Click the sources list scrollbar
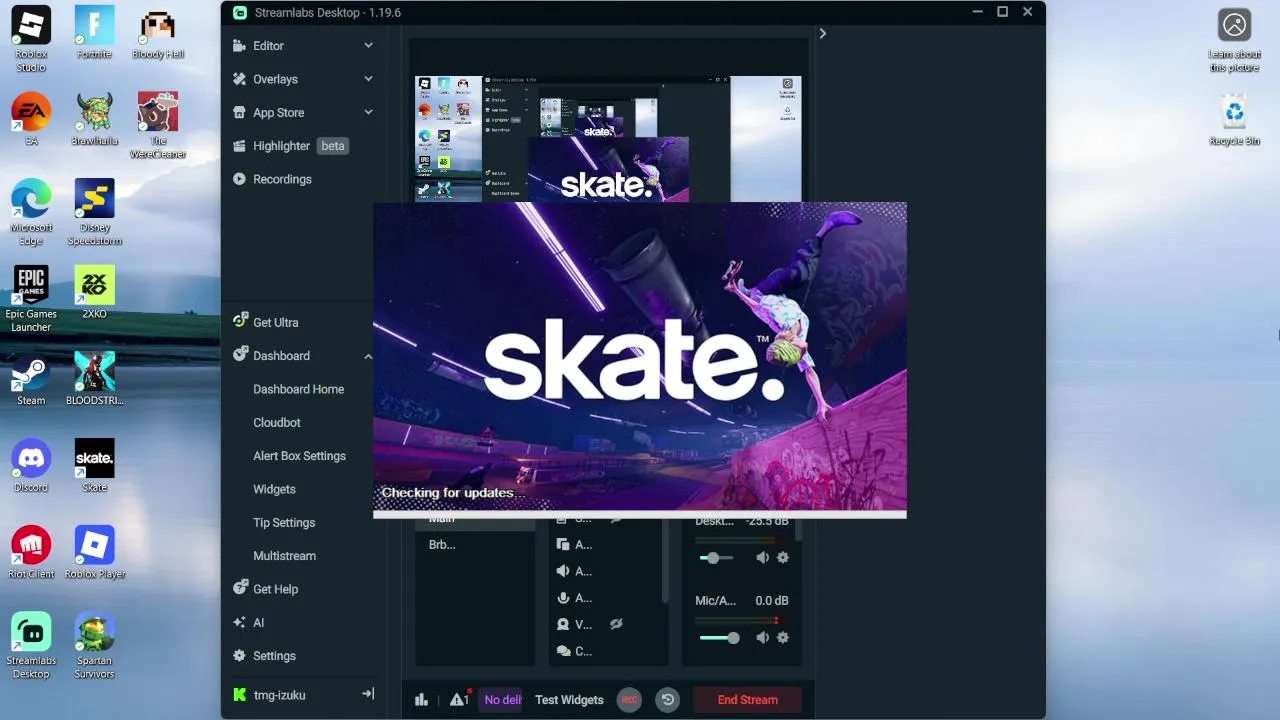 pos(665,561)
